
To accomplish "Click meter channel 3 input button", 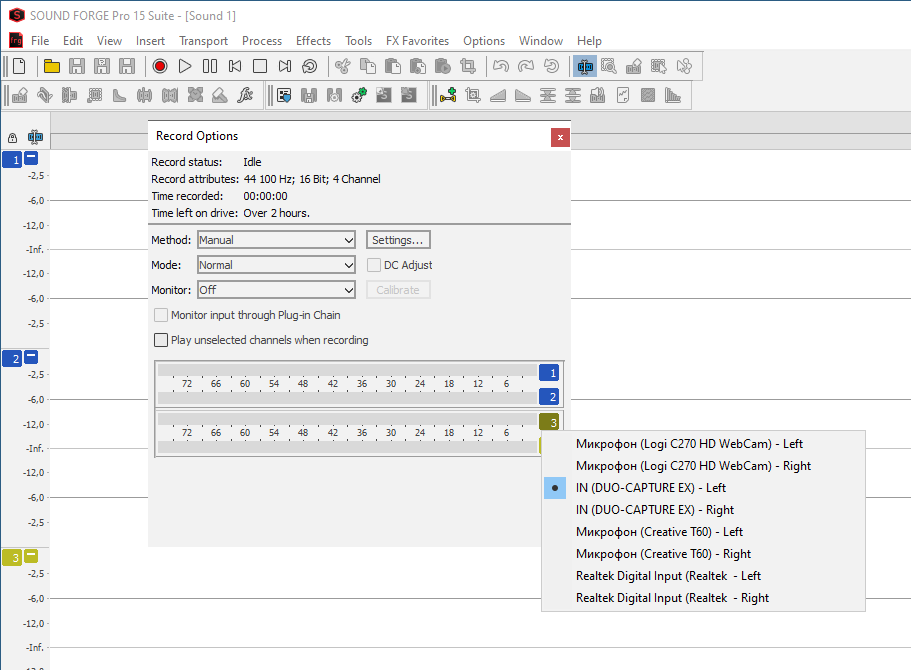I will pyautogui.click(x=548, y=422).
